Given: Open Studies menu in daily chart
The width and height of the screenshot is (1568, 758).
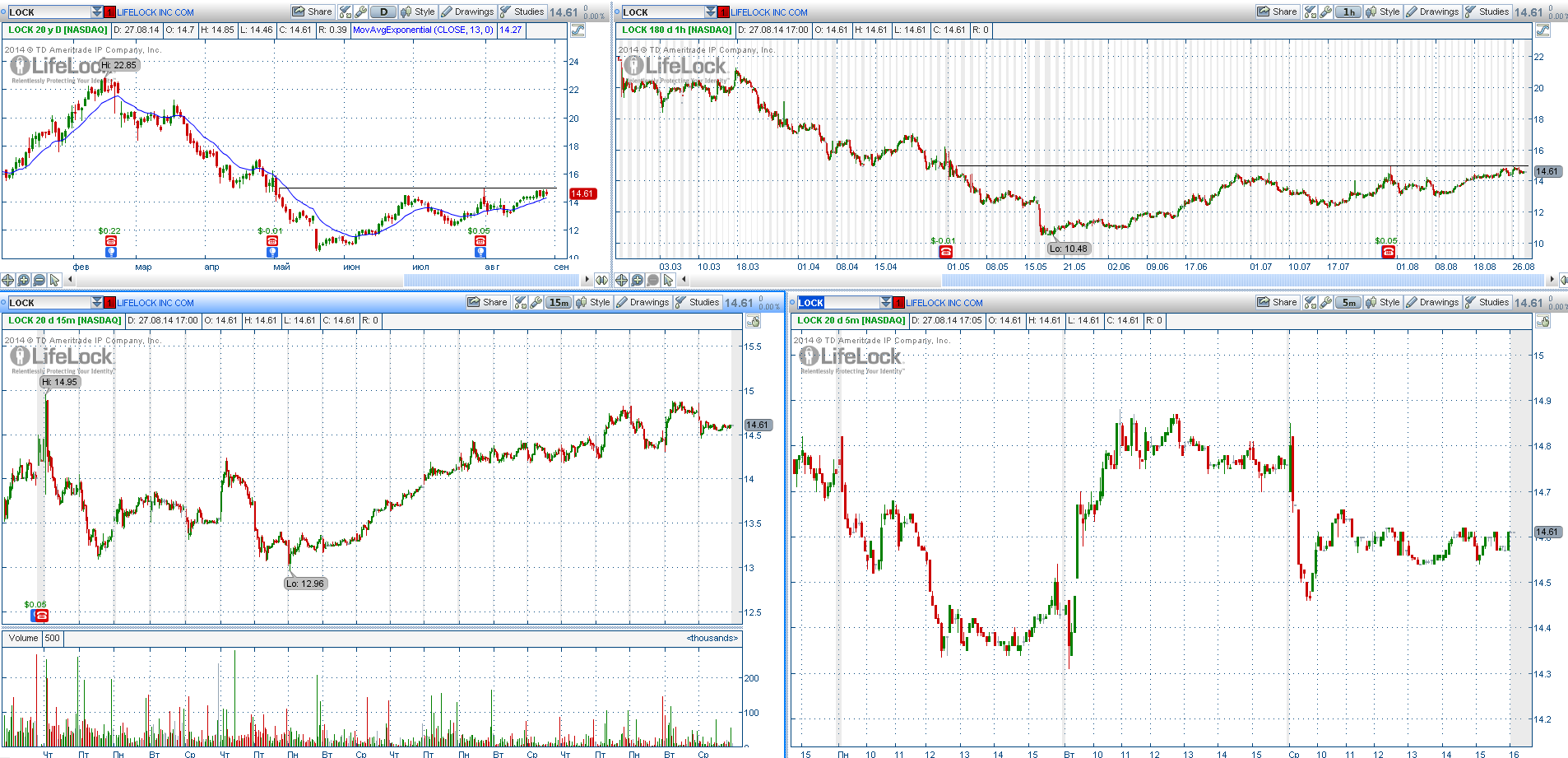Looking at the screenshot, I should point(522,12).
